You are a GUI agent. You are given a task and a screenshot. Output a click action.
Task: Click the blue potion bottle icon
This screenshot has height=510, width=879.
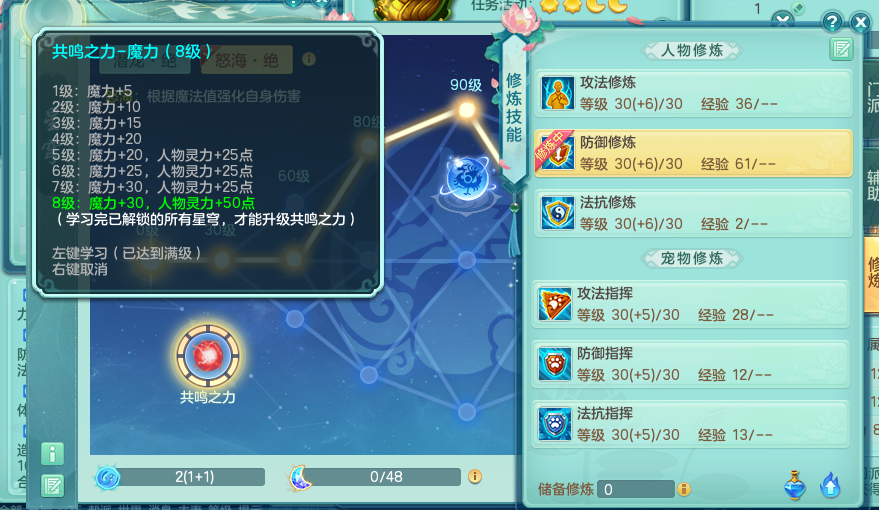pos(795,485)
